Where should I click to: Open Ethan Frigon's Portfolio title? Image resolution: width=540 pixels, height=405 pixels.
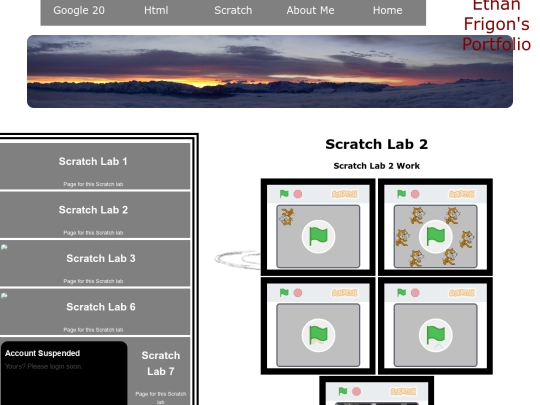[x=496, y=25]
